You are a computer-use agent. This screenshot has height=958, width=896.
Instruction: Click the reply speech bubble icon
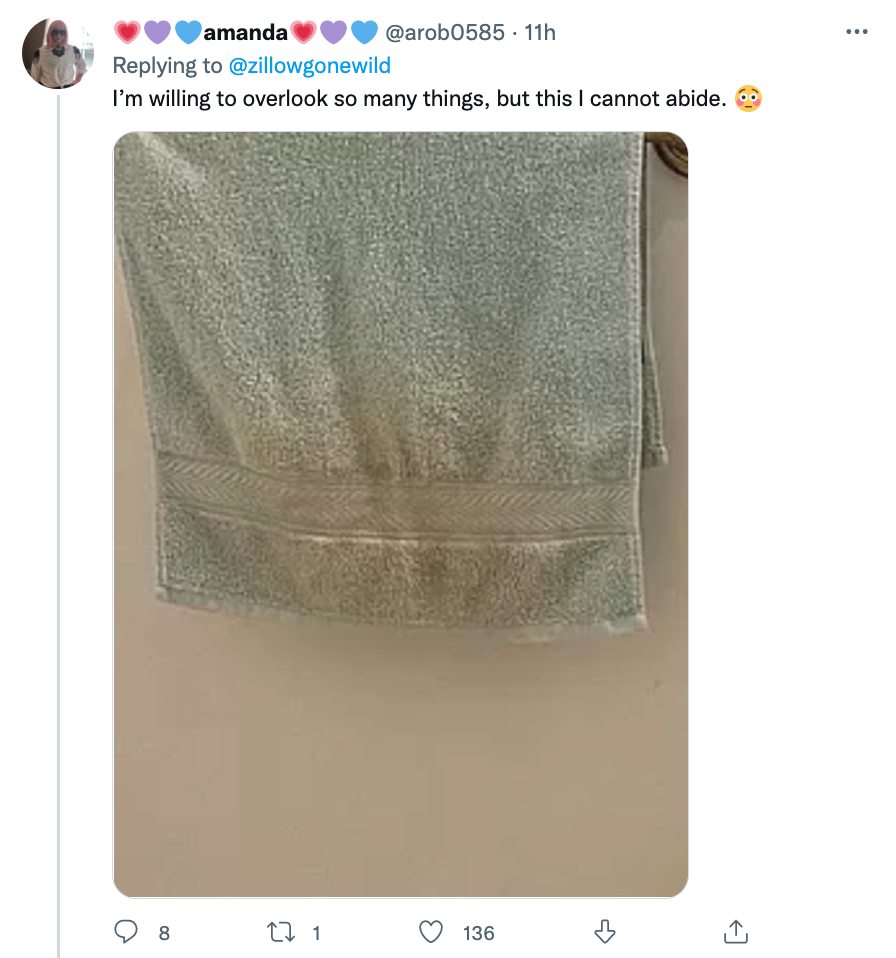(x=126, y=932)
